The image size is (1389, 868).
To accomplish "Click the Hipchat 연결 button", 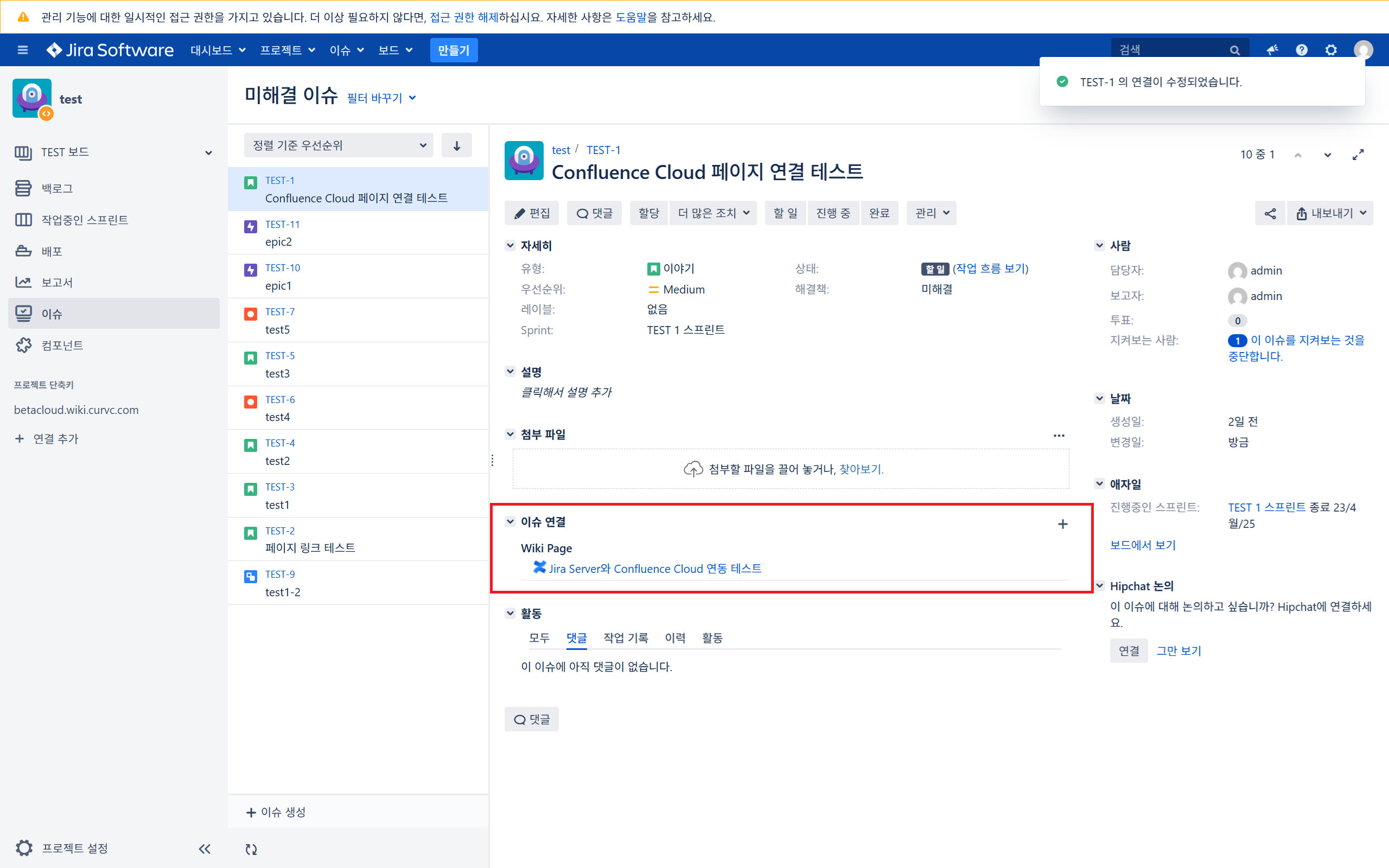I will pos(1129,651).
